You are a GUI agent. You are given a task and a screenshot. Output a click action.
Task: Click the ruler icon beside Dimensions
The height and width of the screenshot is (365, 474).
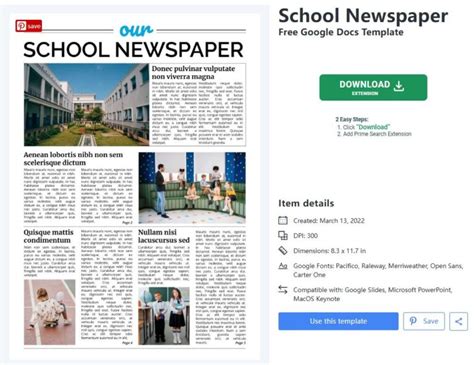tap(283, 250)
